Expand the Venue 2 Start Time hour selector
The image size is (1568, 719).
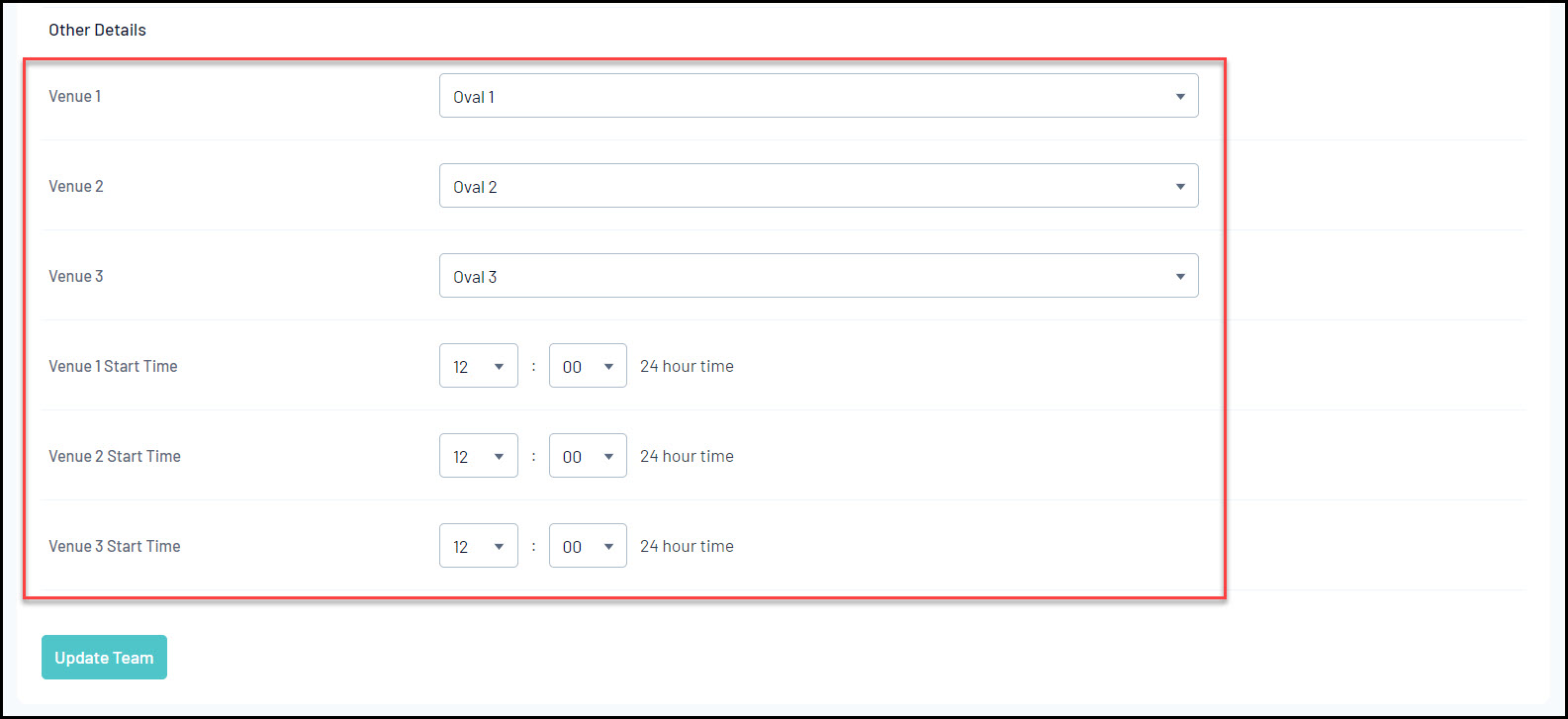(479, 456)
